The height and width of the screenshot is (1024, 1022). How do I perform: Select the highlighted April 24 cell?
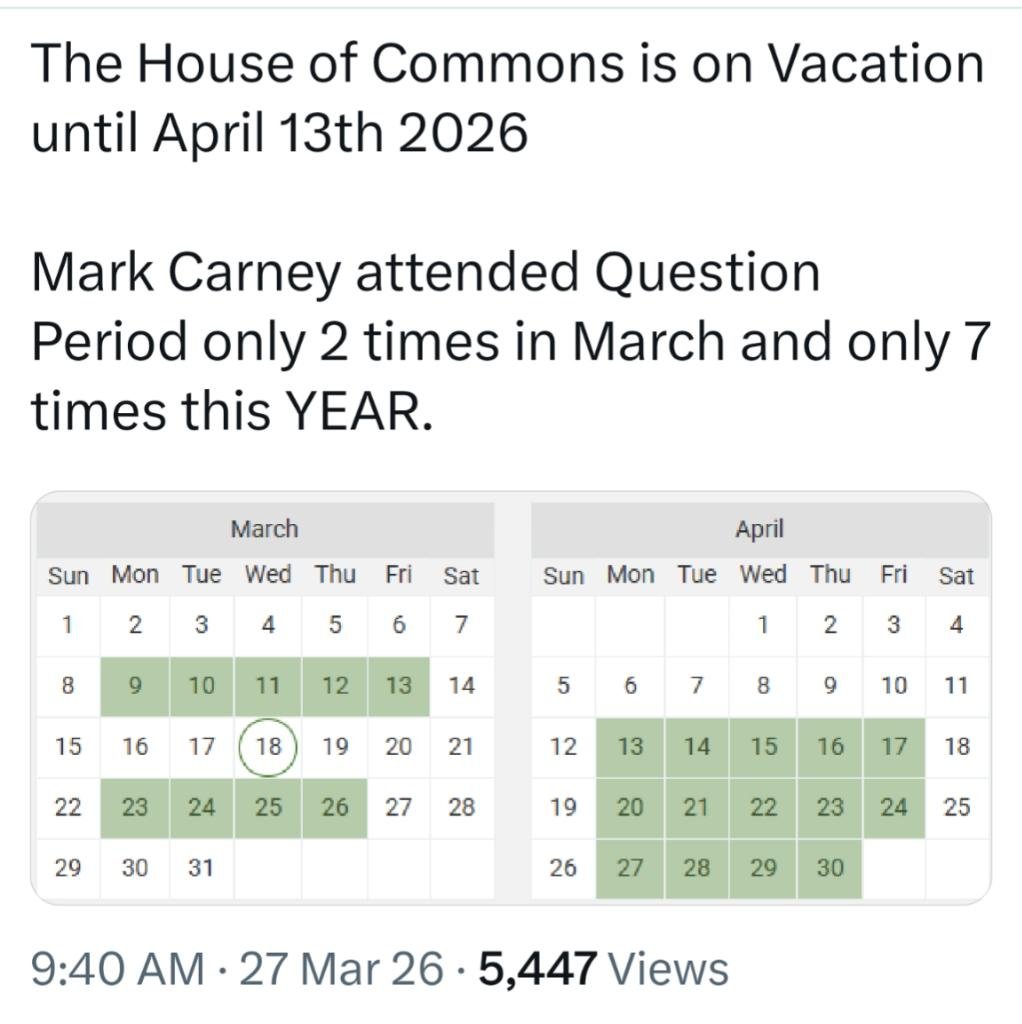tap(893, 807)
